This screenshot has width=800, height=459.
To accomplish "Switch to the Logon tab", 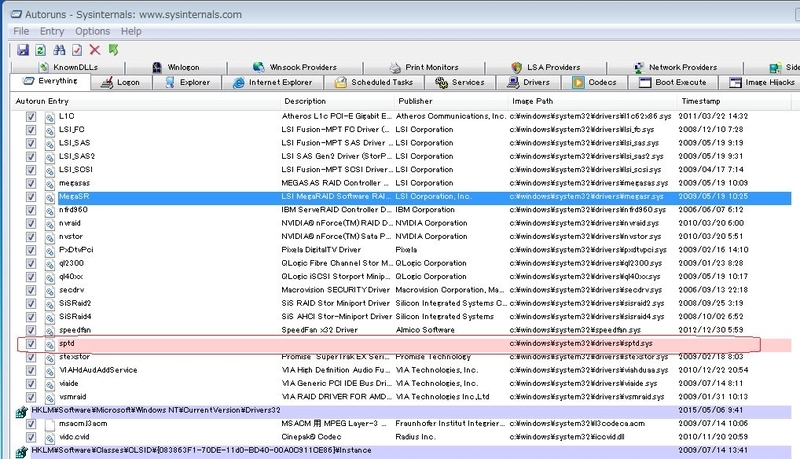I will (x=121, y=82).
